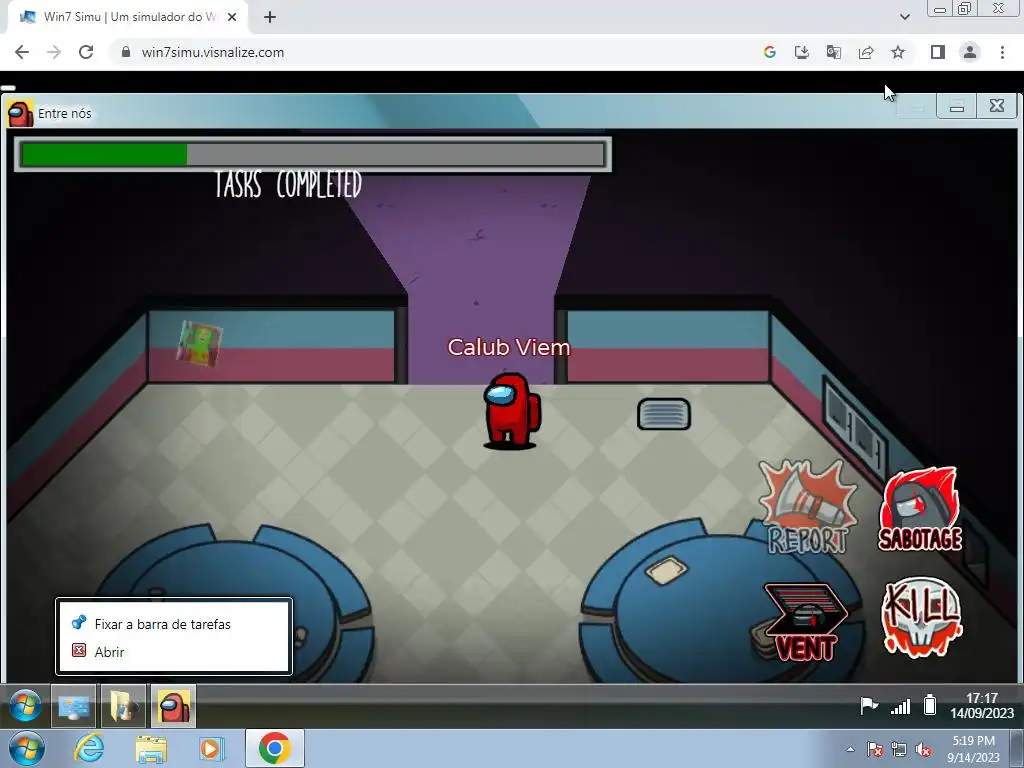Click the install app icon in address bar
This screenshot has width=1024, height=768.
tap(802, 52)
